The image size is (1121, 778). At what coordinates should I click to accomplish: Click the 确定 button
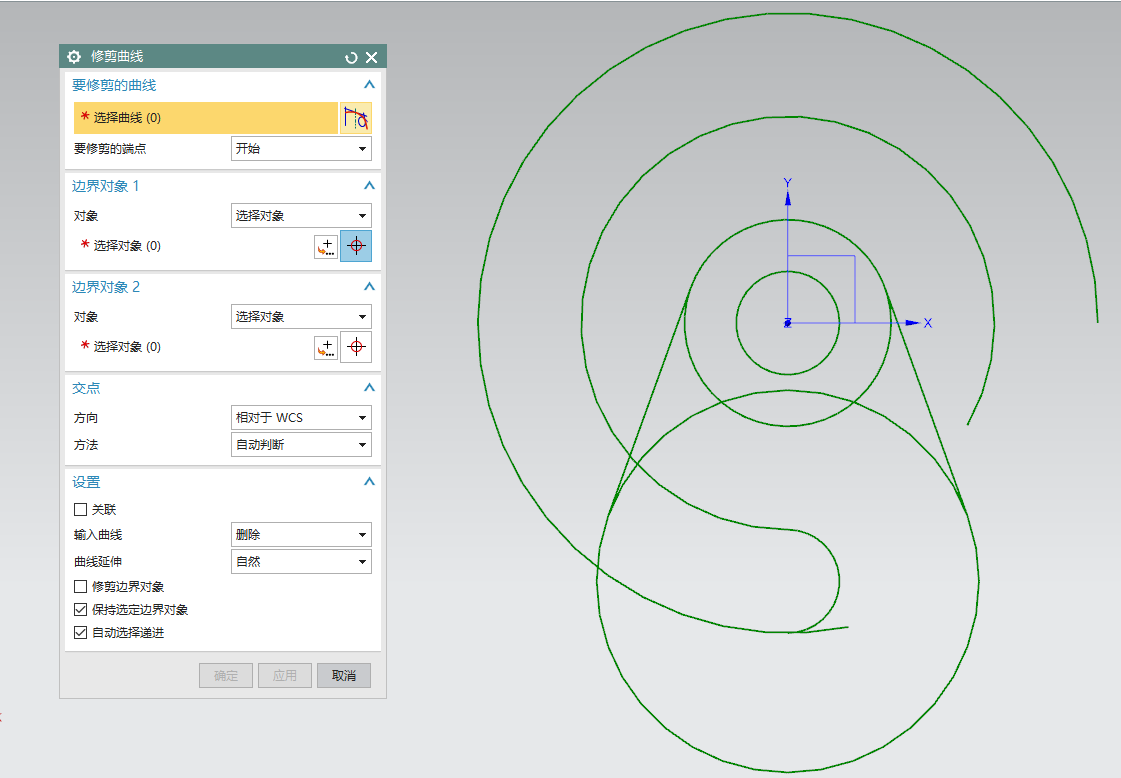[x=226, y=676]
